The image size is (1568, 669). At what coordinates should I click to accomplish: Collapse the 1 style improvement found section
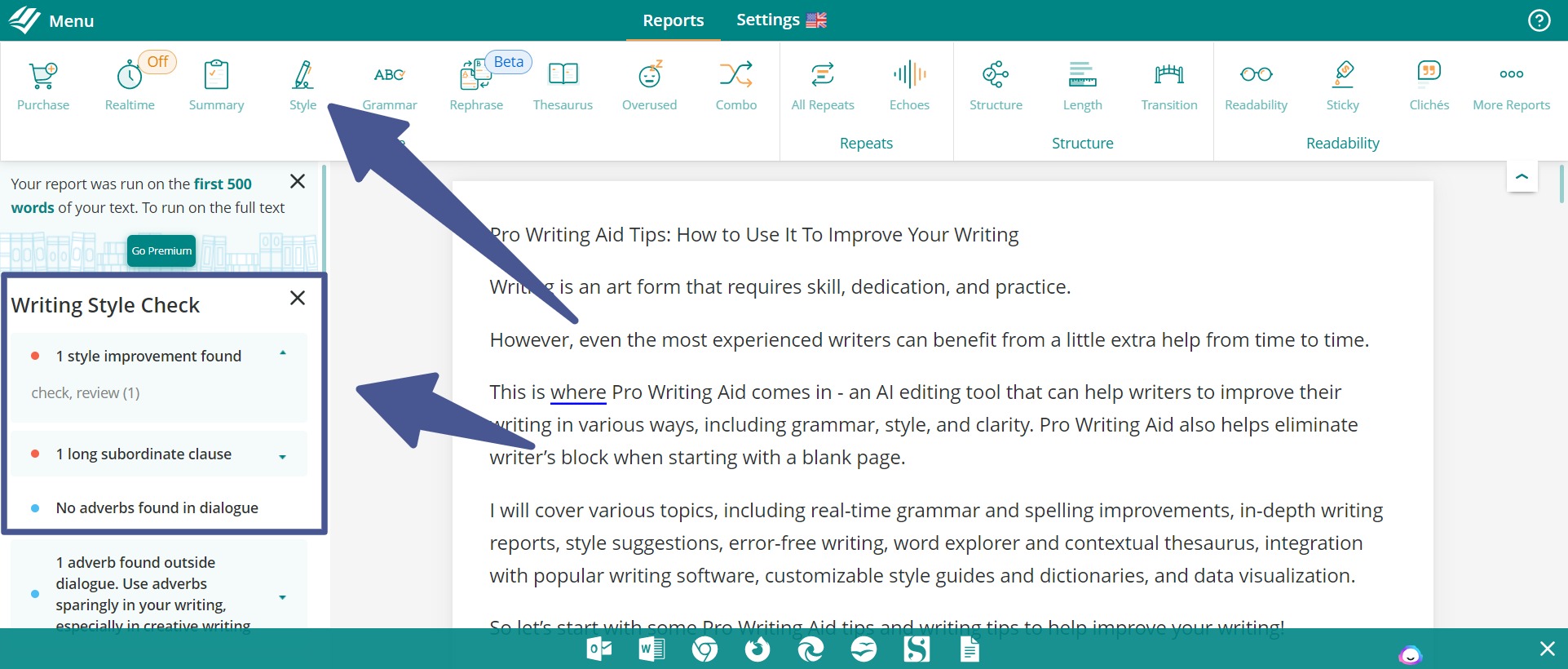tap(283, 354)
